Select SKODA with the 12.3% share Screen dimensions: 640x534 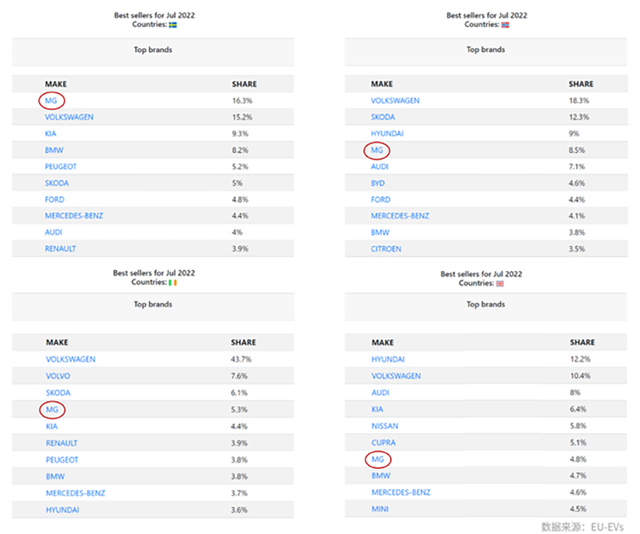383,117
